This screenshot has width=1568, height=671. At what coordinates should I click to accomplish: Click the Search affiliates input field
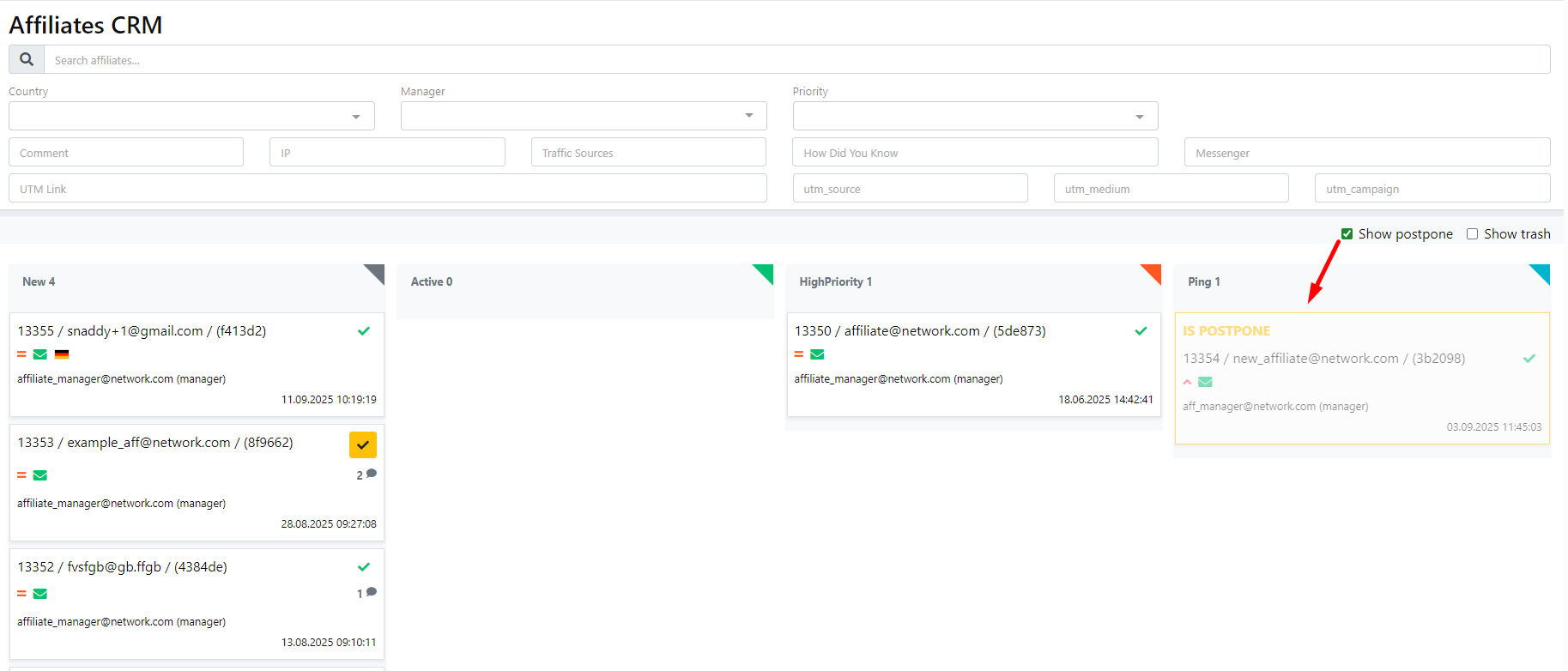[x=796, y=60]
